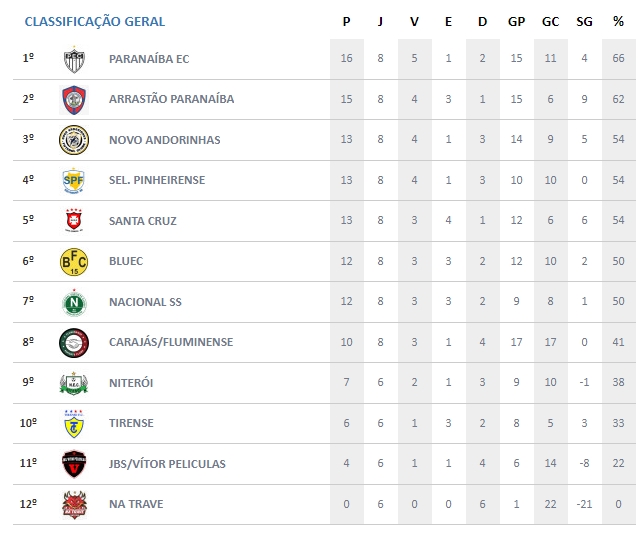Open the Santa Cruz team crest
The height and width of the screenshot is (533, 639).
(74, 221)
